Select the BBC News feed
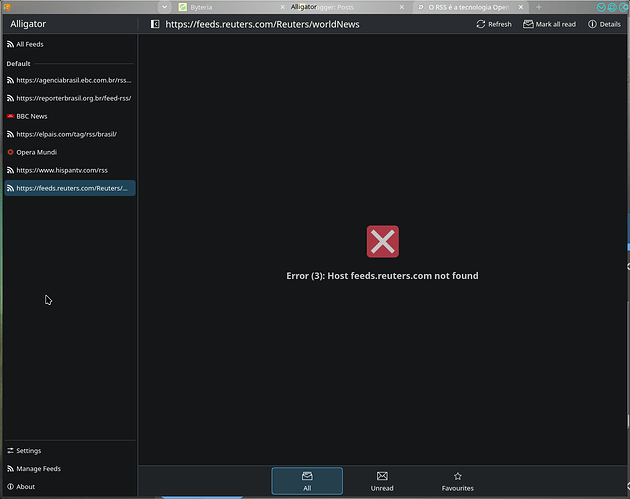The image size is (630, 499). point(32,116)
